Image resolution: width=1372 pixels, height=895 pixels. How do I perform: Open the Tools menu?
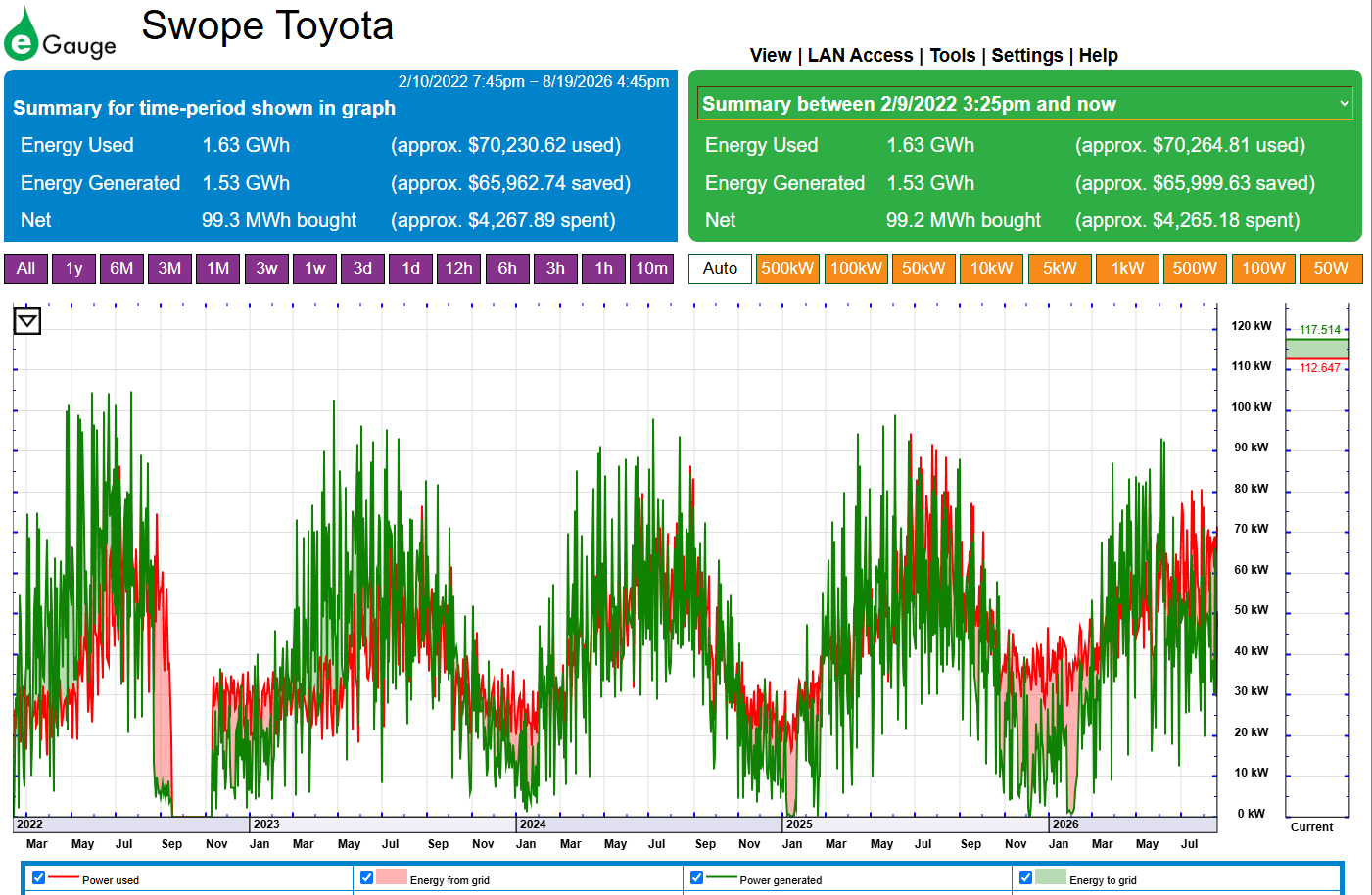click(953, 55)
